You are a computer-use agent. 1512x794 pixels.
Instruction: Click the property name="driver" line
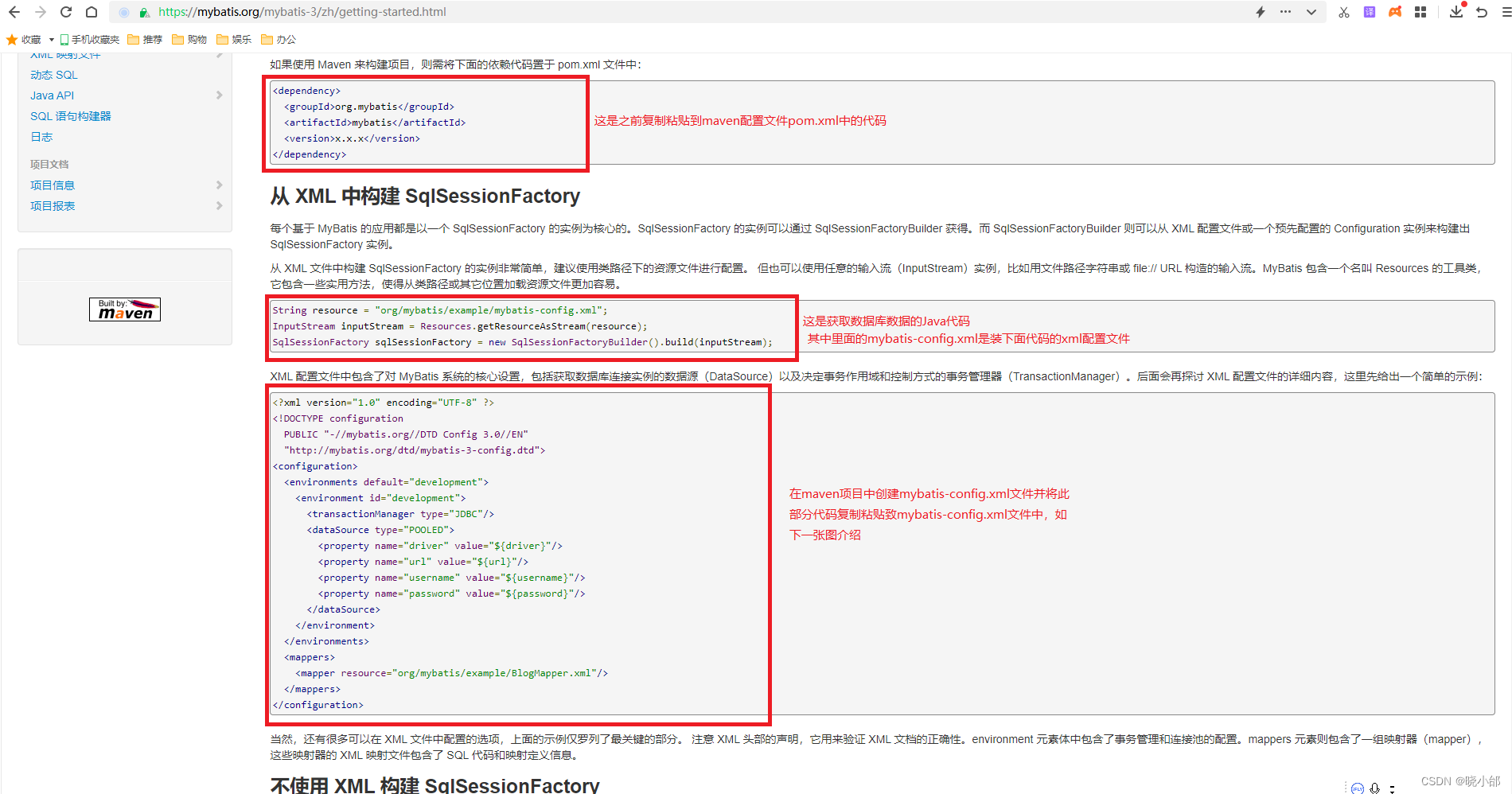440,546
